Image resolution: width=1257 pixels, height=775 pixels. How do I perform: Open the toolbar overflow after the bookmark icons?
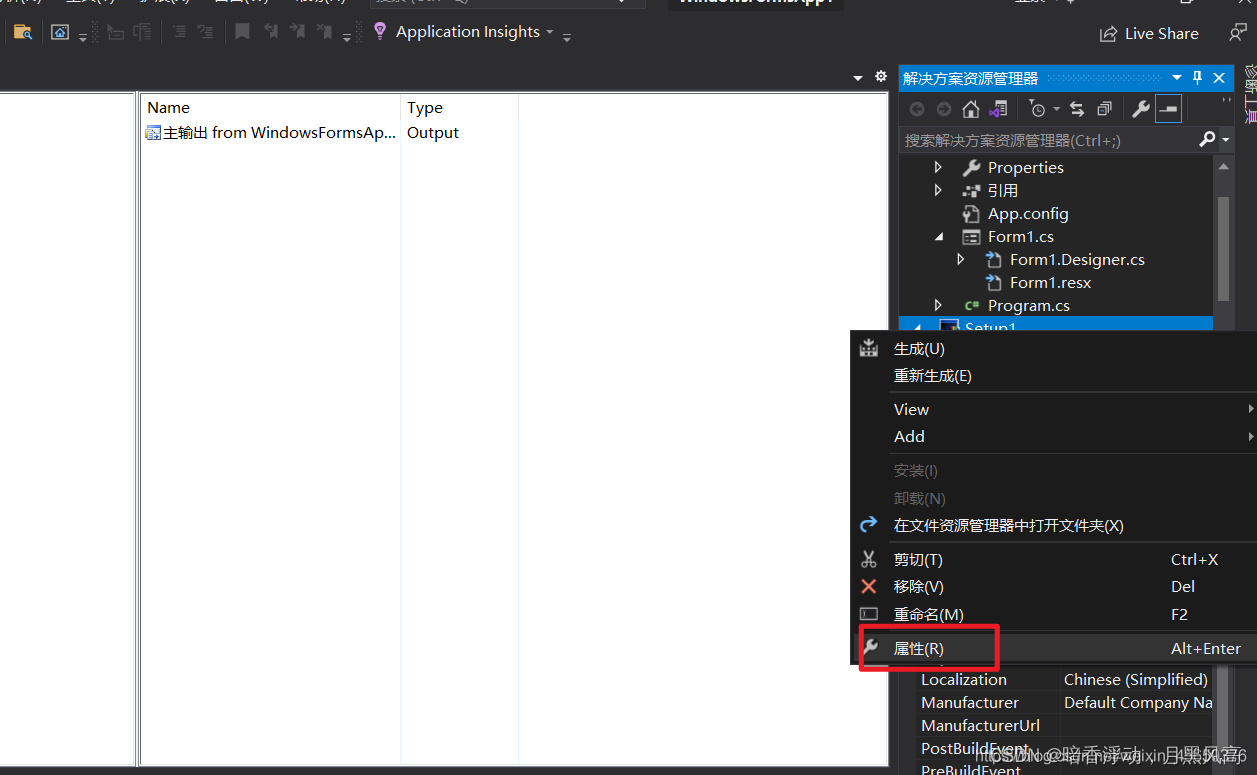(x=347, y=37)
